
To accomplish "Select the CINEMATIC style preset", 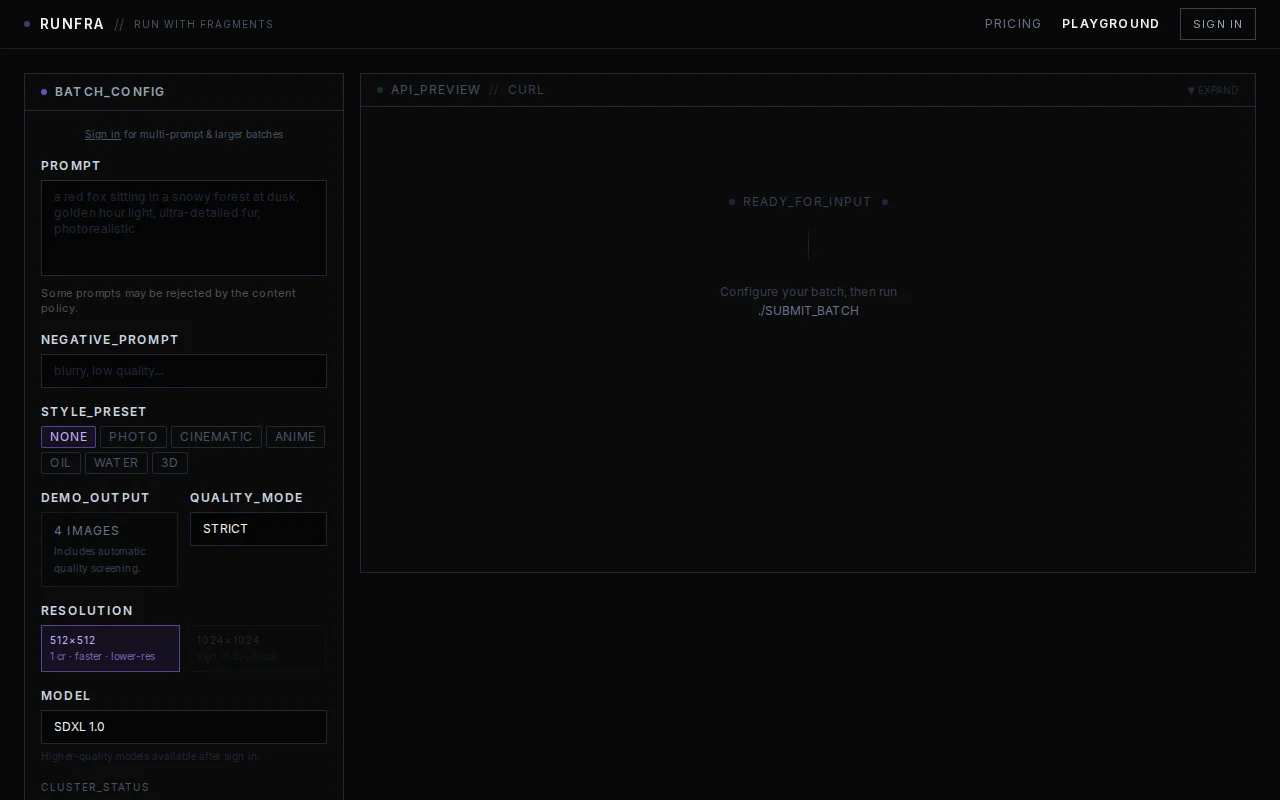I will (216, 437).
